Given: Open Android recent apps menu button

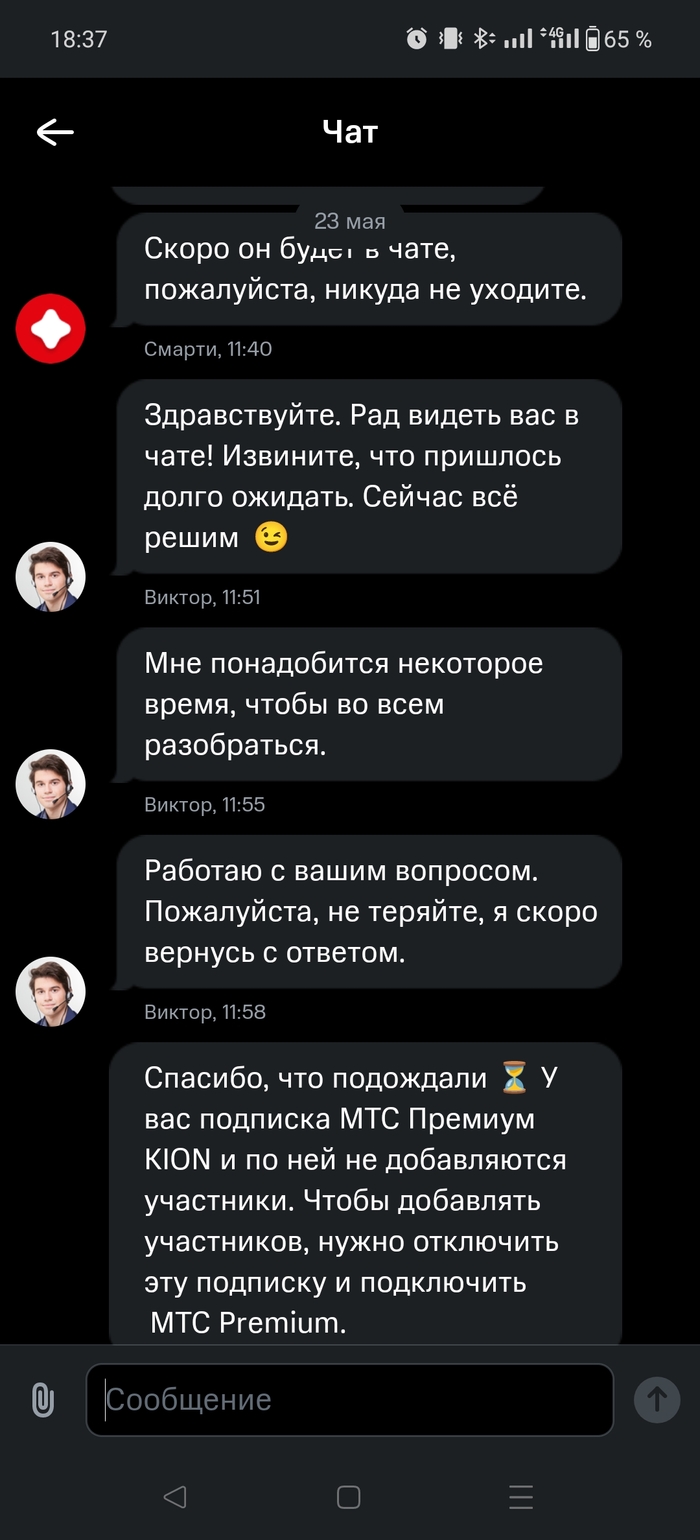Looking at the screenshot, I should pyautogui.click(x=520, y=1496).
